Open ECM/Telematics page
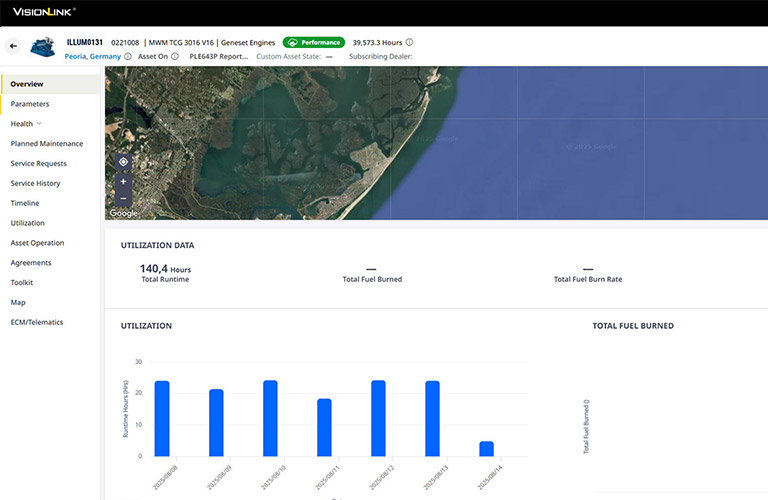 click(x=38, y=322)
